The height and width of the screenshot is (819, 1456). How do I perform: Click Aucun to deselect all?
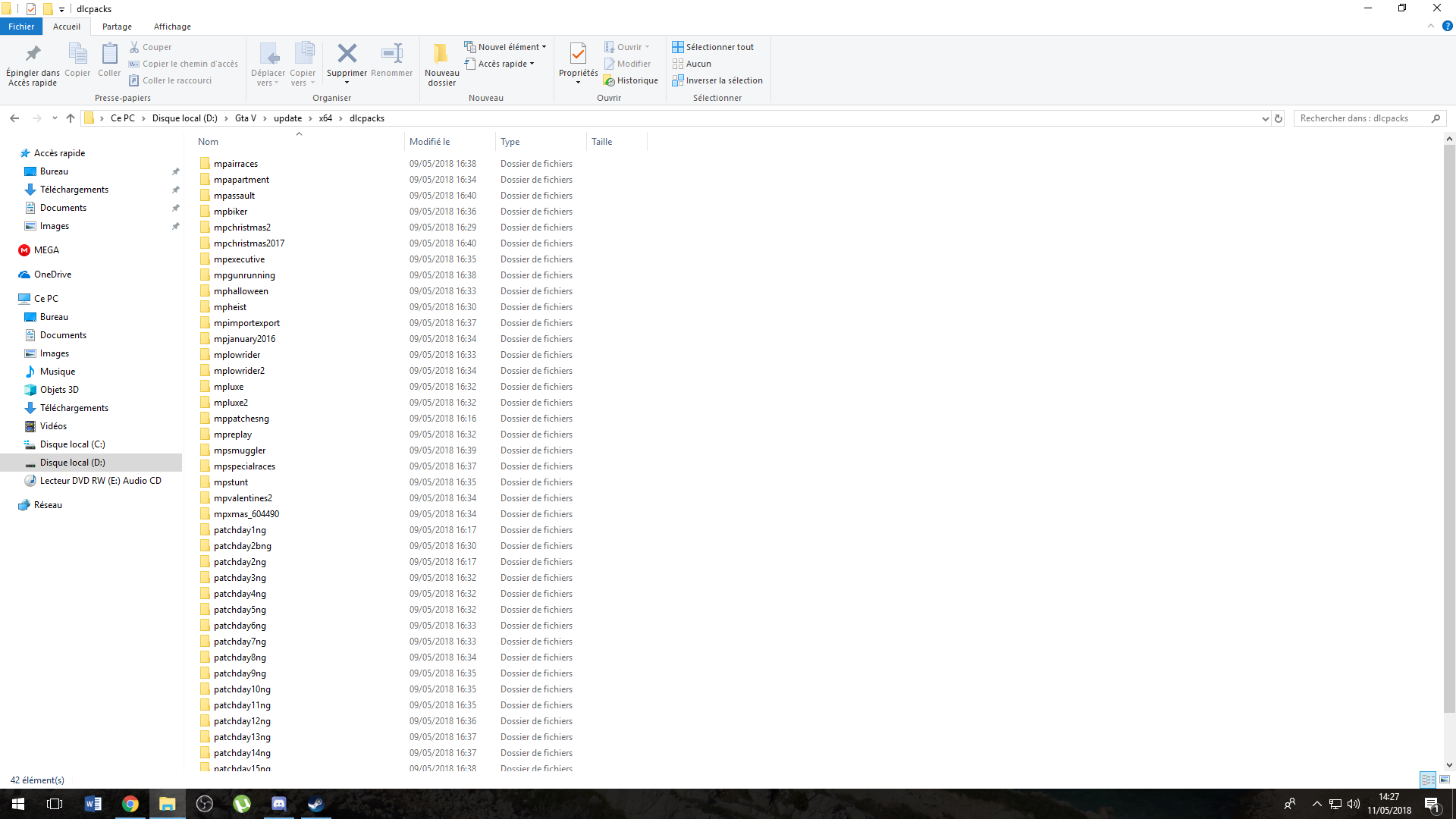[x=692, y=64]
